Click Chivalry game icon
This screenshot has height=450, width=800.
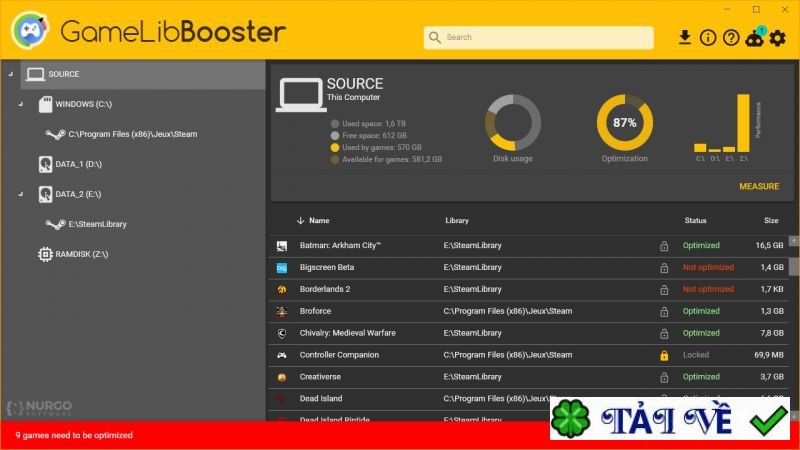(x=282, y=334)
